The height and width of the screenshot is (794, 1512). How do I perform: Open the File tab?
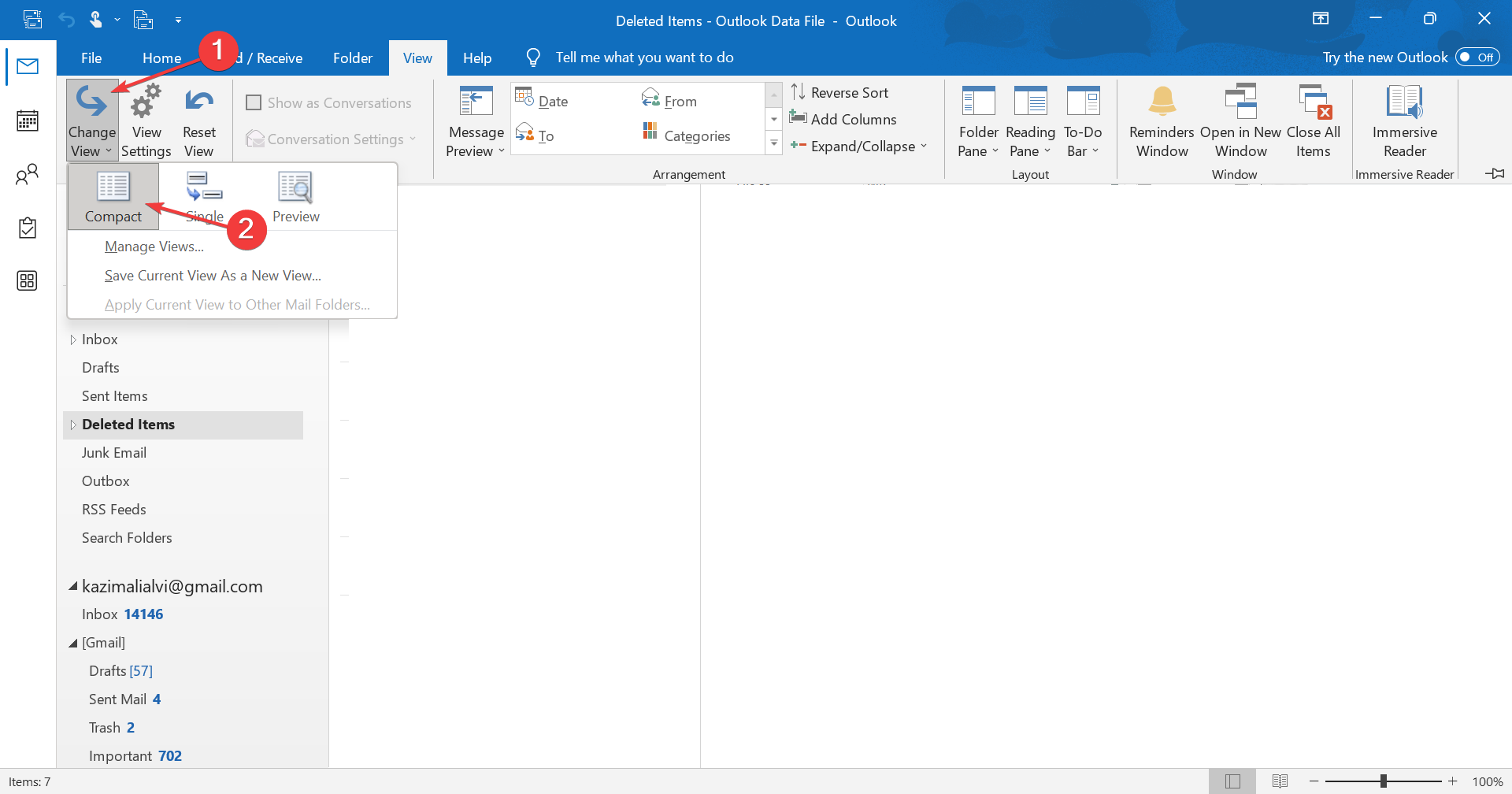point(91,58)
